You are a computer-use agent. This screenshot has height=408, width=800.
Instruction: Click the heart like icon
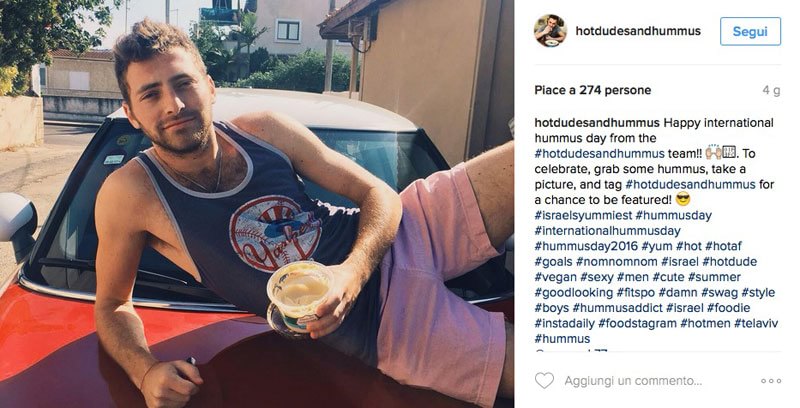point(544,380)
